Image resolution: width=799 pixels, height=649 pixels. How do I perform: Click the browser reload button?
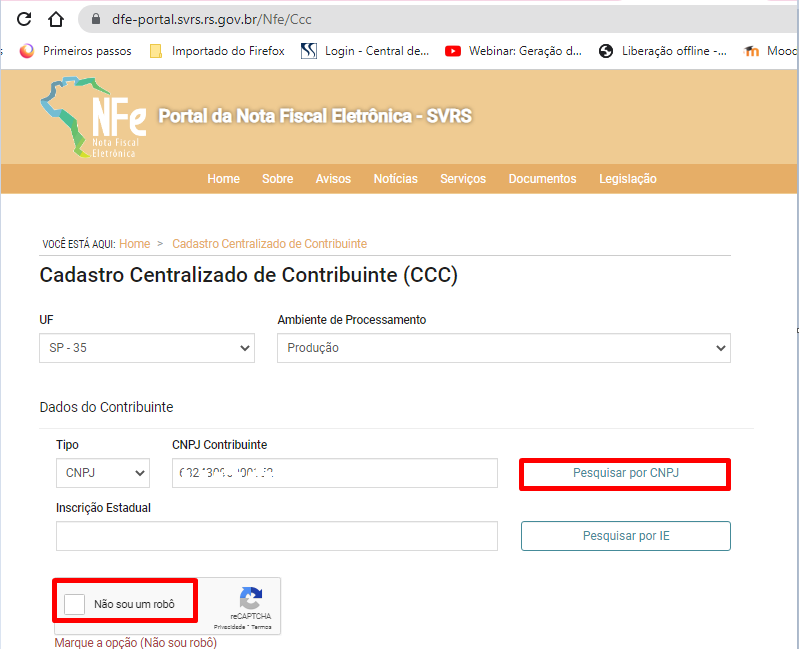(25, 19)
